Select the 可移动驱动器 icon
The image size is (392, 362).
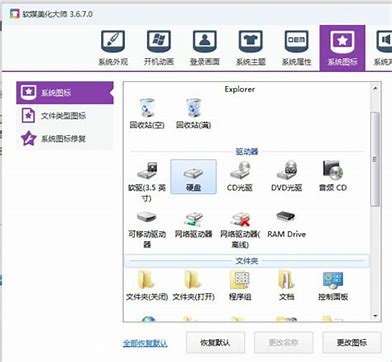[x=147, y=230]
